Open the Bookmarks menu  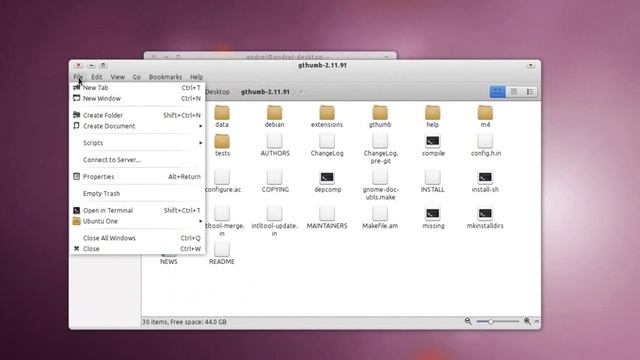(x=165, y=77)
